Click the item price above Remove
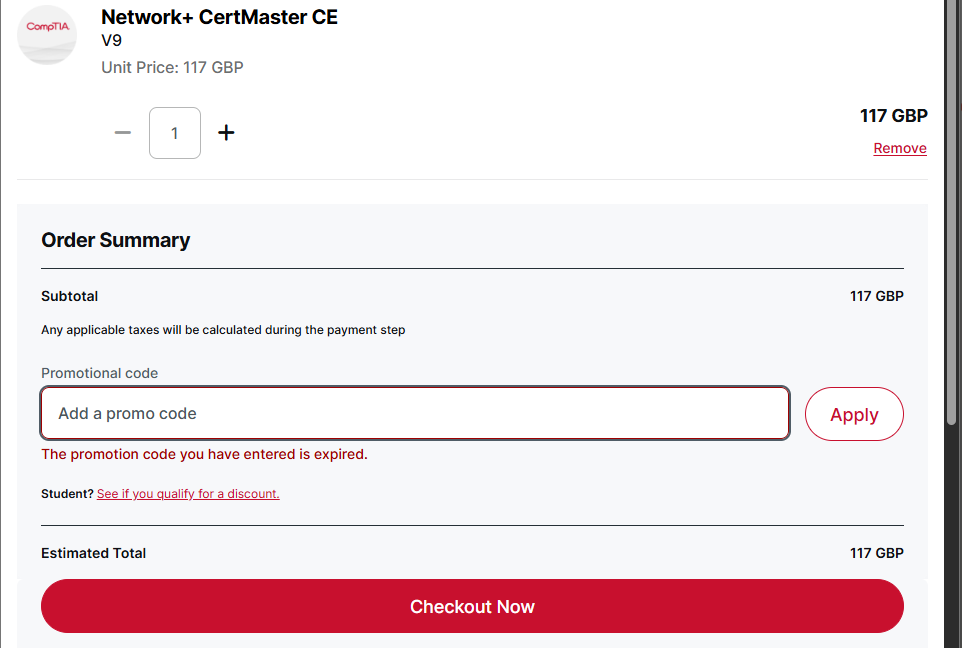 893,116
